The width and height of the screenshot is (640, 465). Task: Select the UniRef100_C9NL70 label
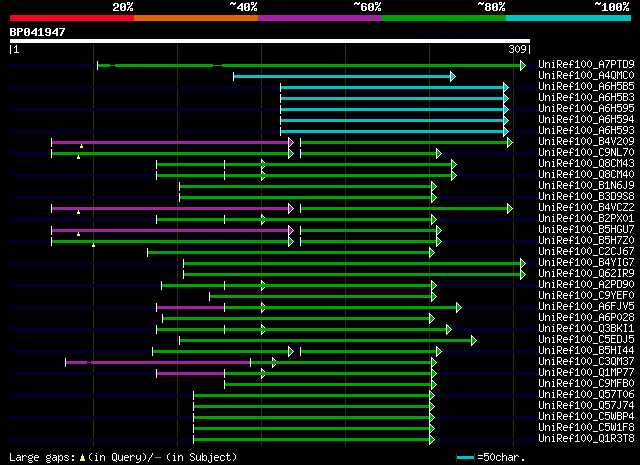586,152
